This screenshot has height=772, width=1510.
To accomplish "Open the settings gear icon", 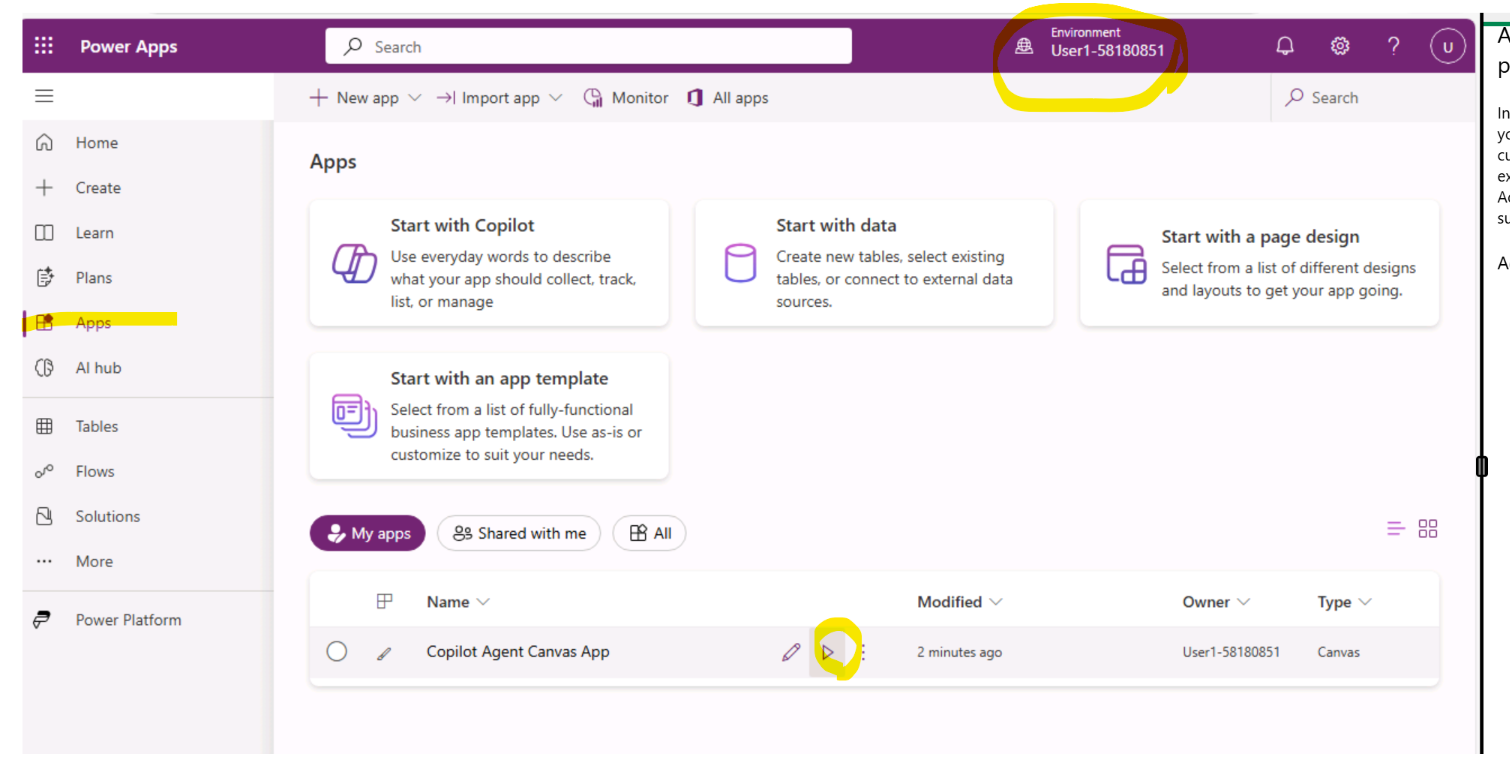I will [x=1339, y=46].
